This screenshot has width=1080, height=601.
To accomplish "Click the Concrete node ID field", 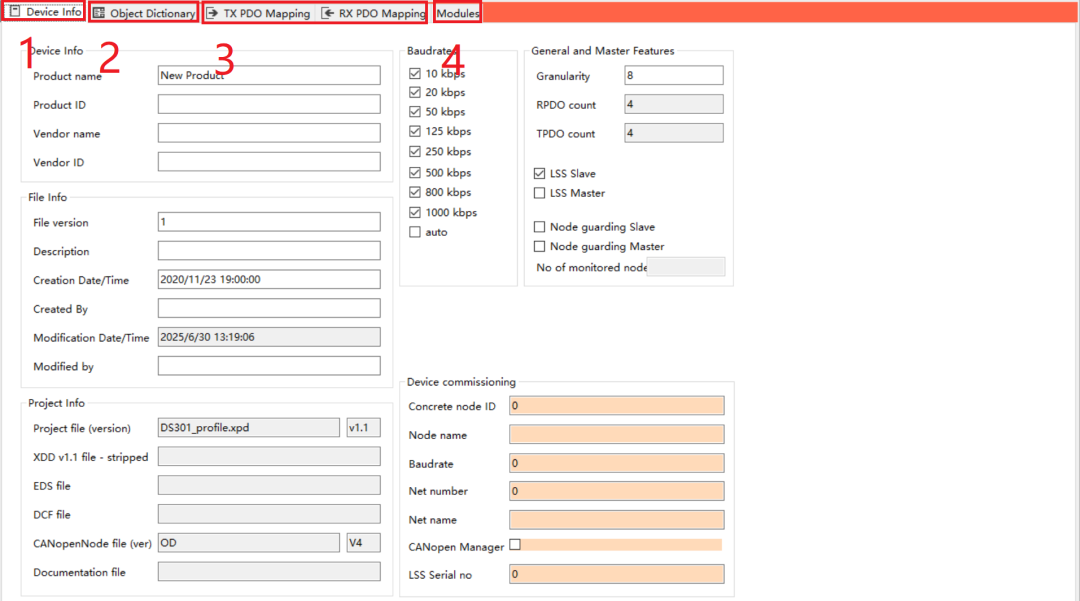I will point(616,406).
